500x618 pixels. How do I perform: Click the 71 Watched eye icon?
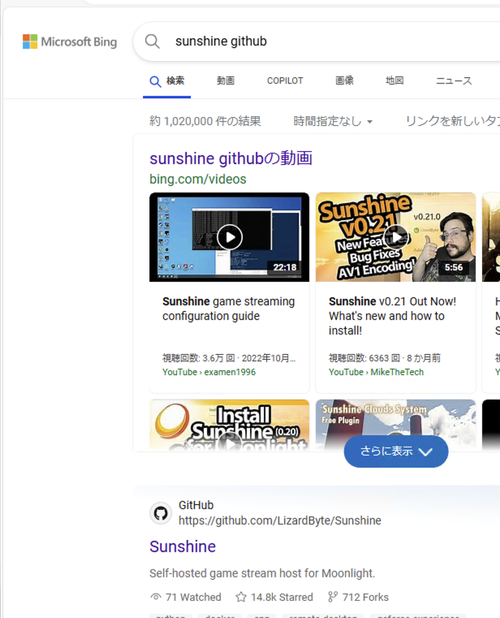click(156, 597)
